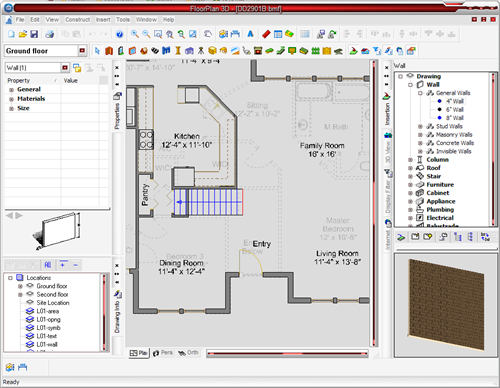Click the filter funnel icon in toolbar

(x=377, y=51)
